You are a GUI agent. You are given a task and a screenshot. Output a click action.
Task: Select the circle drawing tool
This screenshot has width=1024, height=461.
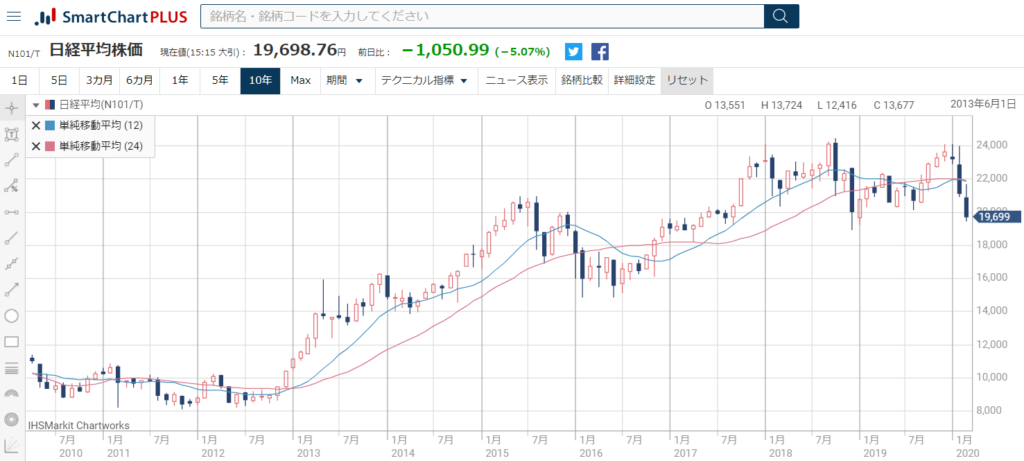pos(12,316)
